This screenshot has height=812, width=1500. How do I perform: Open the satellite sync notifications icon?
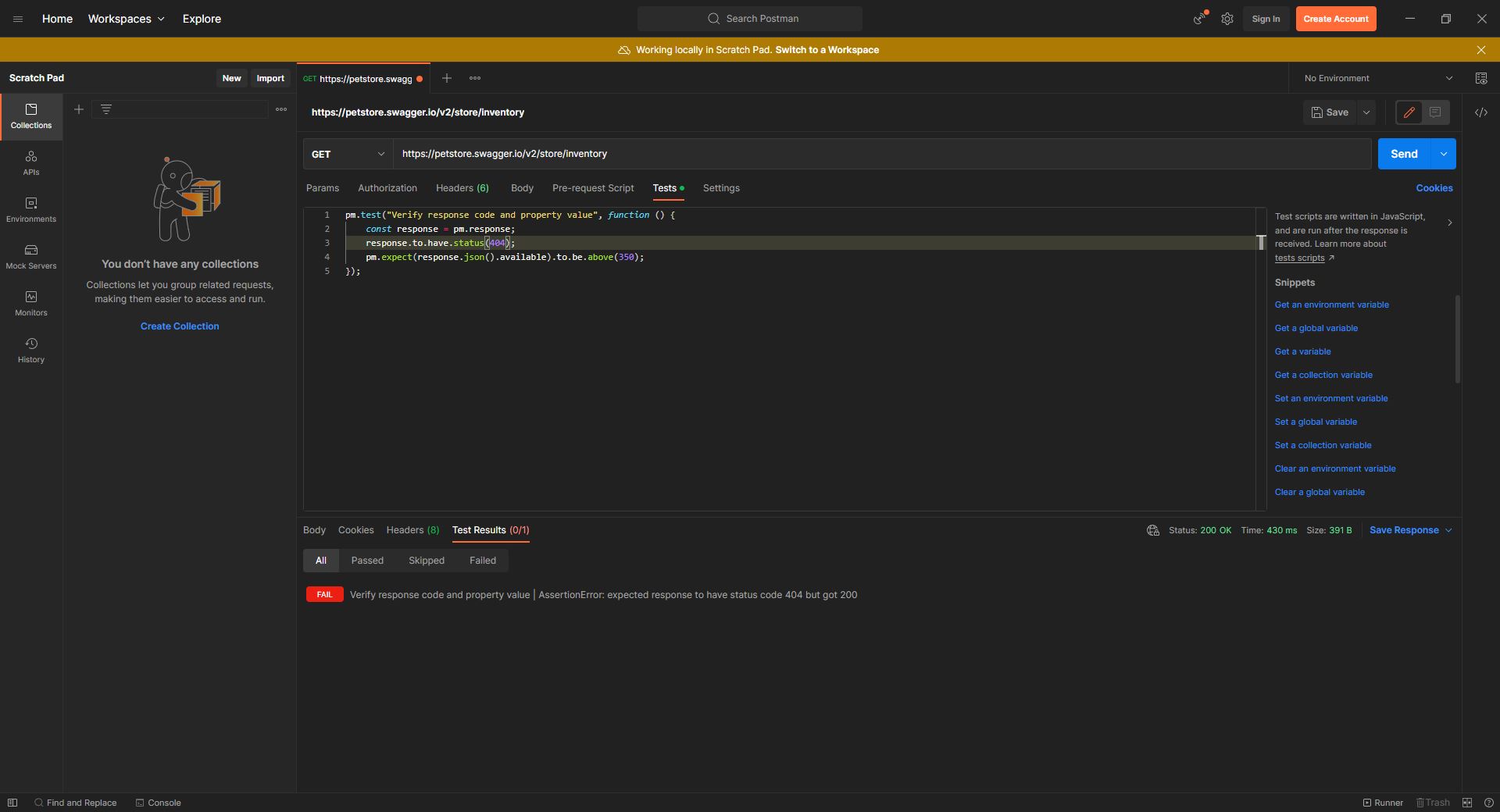1199,19
